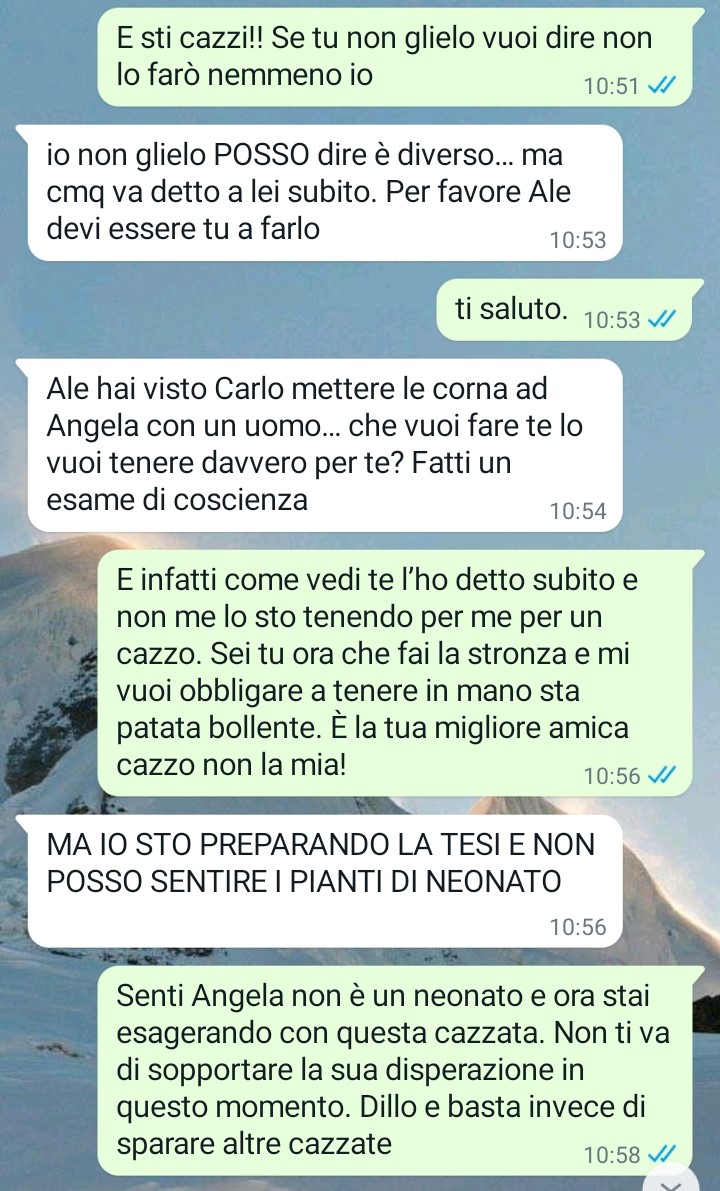The image size is (720, 1191).
Task: Click the 10:56 timestamp under the all-caps message
Action: [578, 927]
